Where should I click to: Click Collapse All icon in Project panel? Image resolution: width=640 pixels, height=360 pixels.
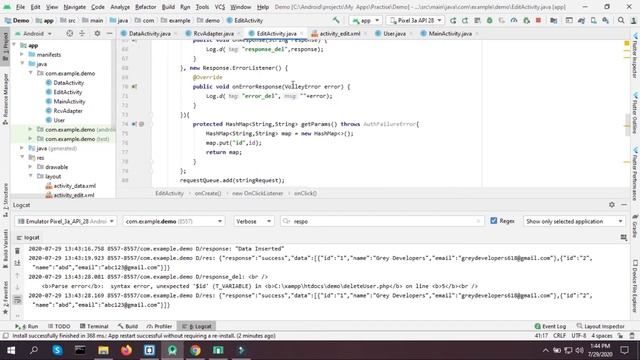click(82, 33)
